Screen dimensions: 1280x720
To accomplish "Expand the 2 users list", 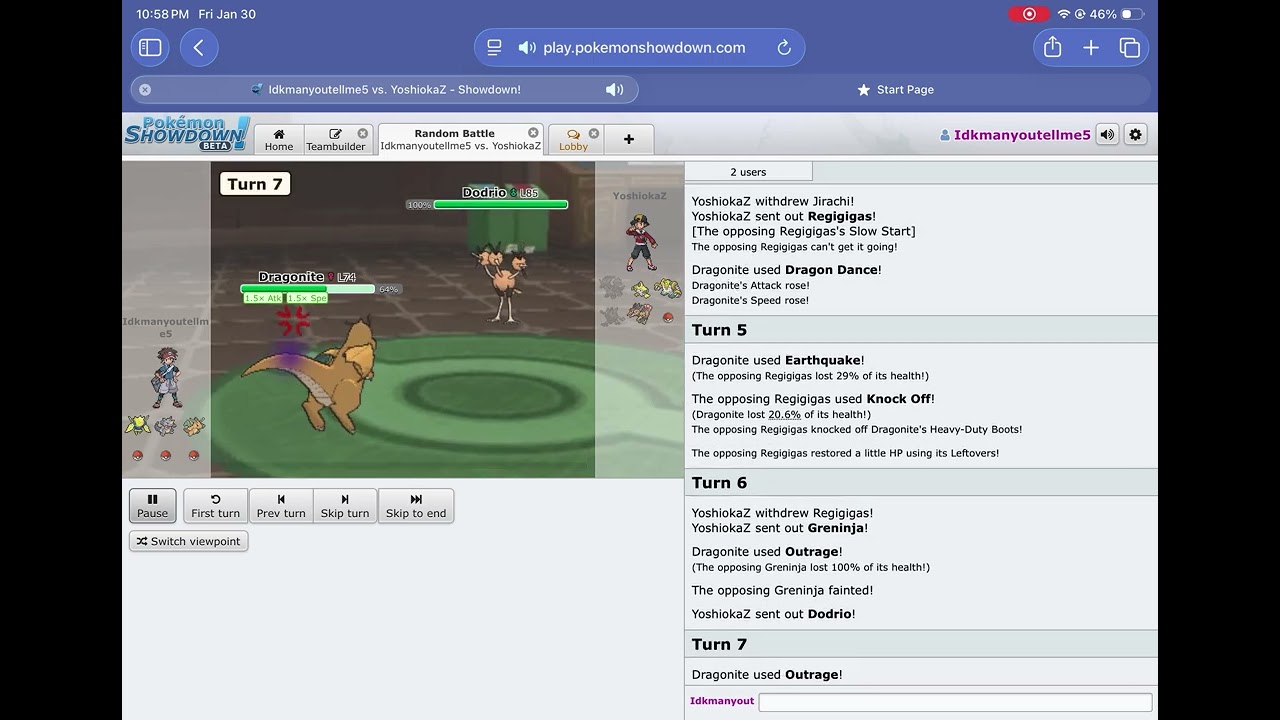I will tap(748, 172).
